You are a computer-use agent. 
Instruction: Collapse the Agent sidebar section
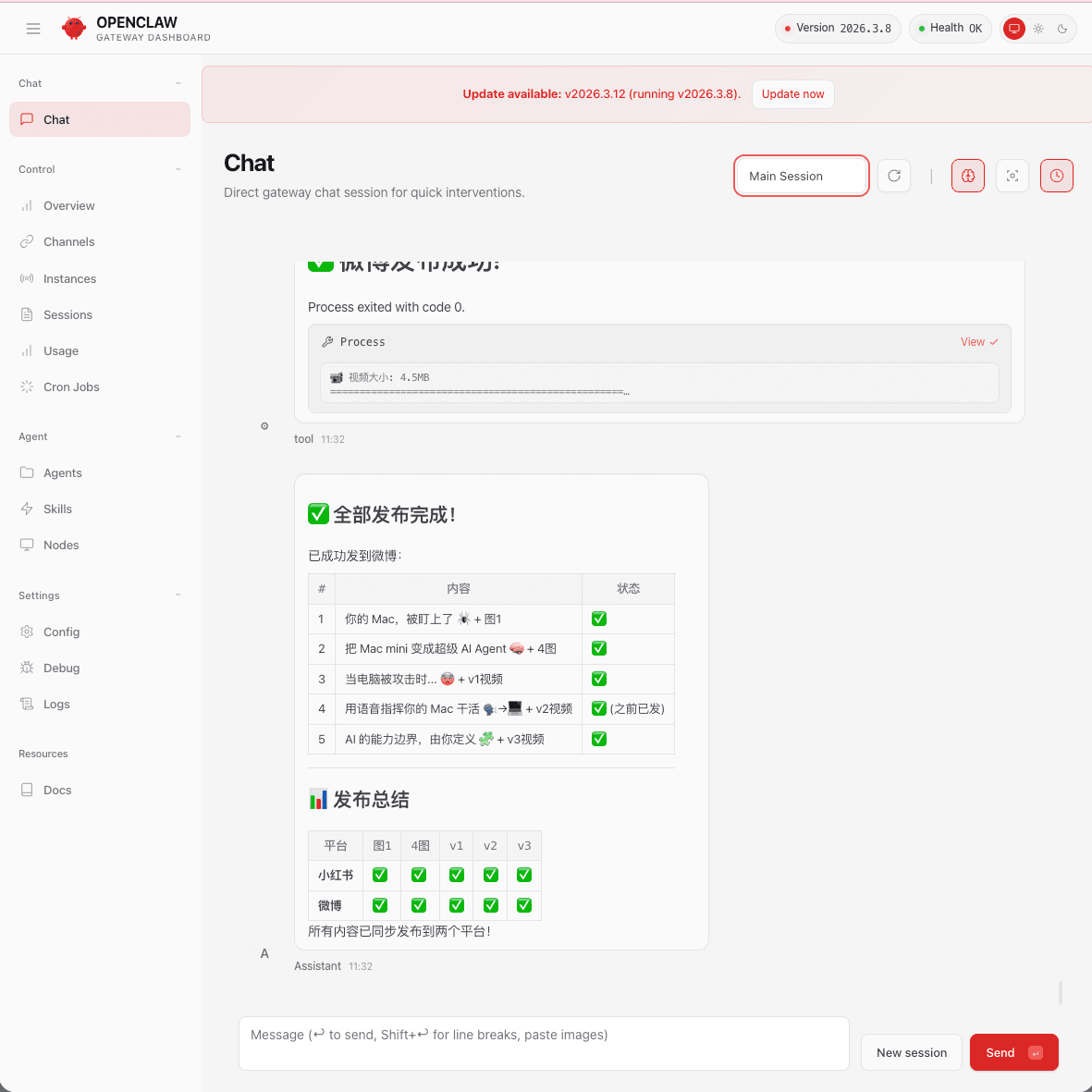tap(178, 436)
